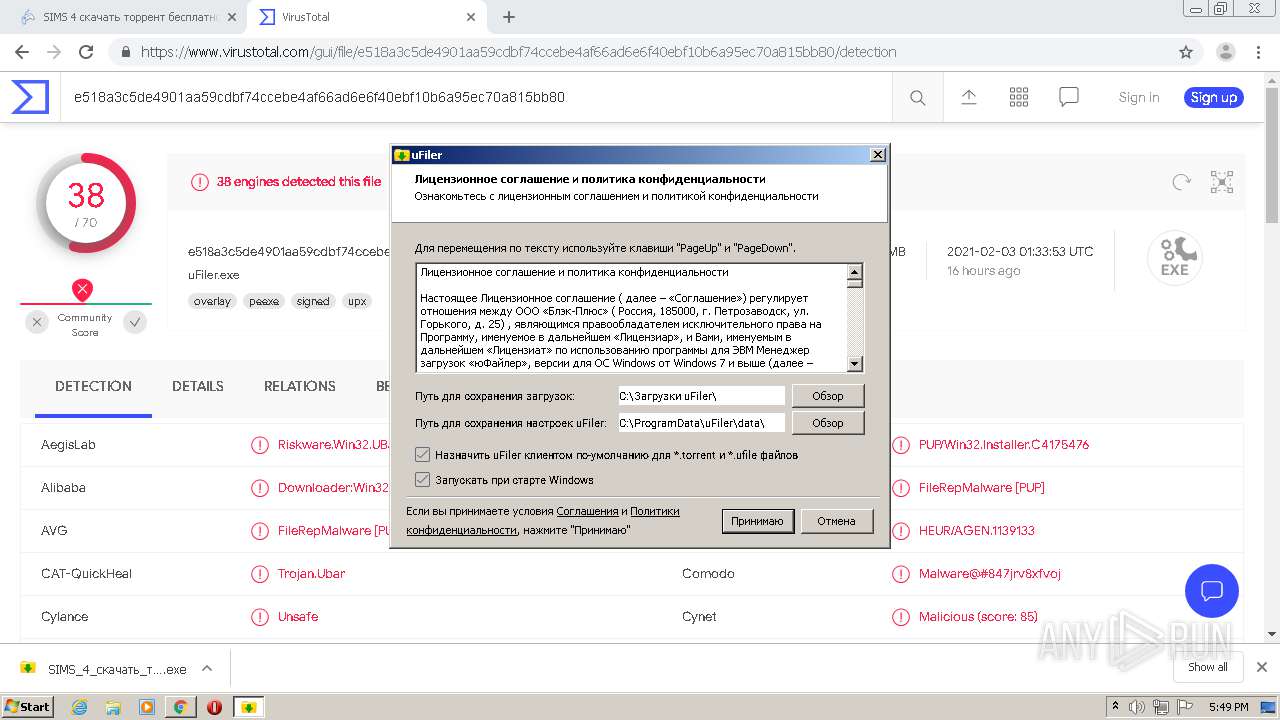
Task: Click the Internet Explorer taskbar icon
Action: pos(79,707)
